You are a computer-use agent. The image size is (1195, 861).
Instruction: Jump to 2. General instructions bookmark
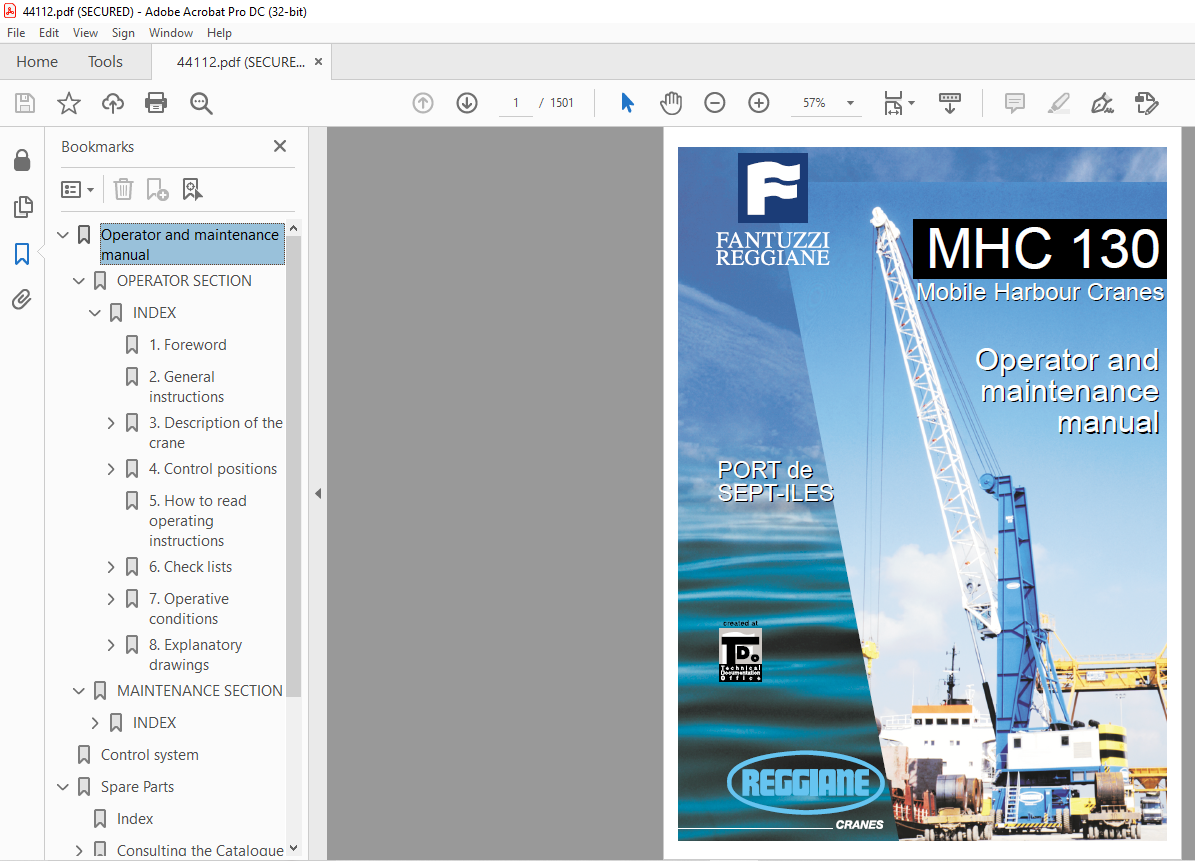coord(186,386)
